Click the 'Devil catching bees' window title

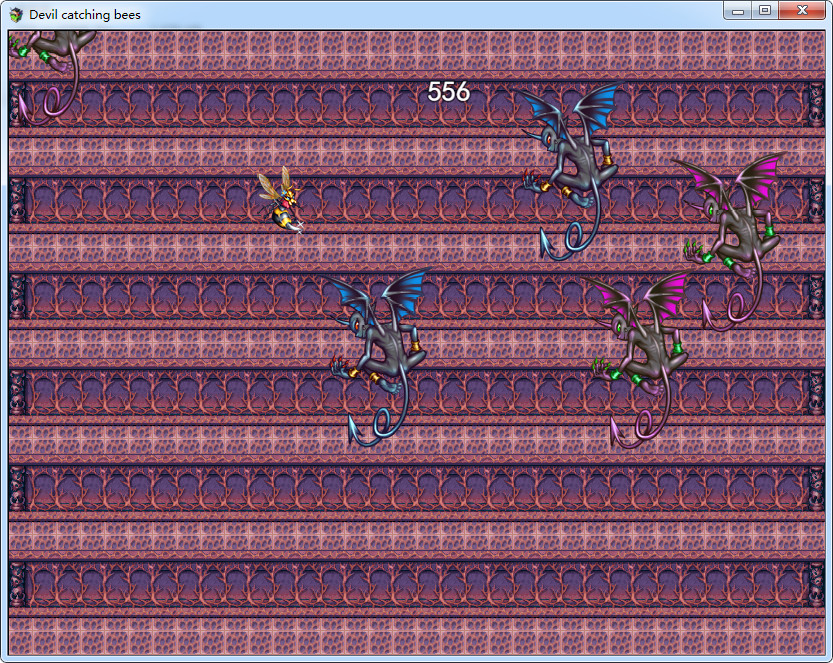point(85,15)
